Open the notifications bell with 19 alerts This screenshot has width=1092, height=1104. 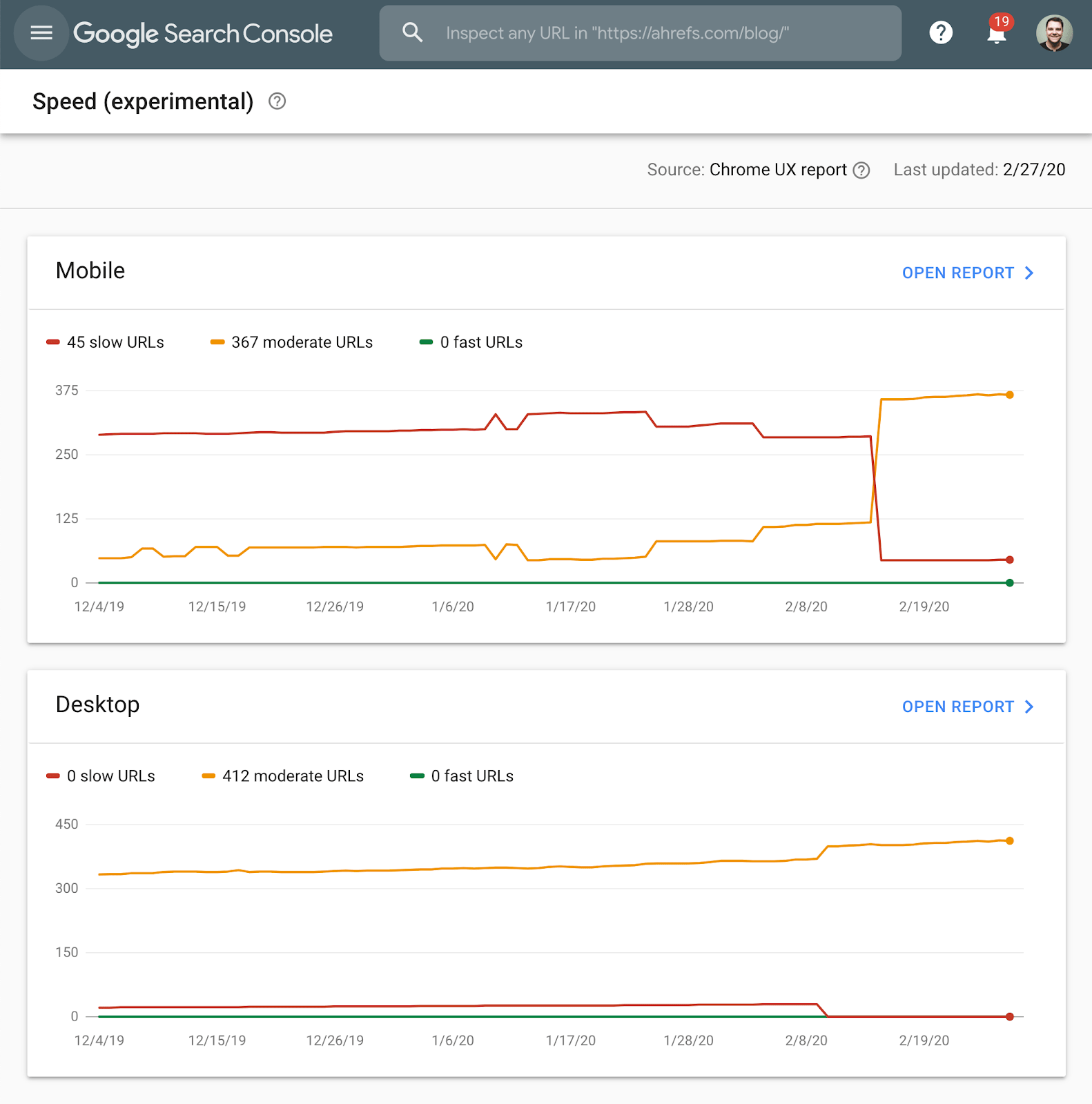996,33
